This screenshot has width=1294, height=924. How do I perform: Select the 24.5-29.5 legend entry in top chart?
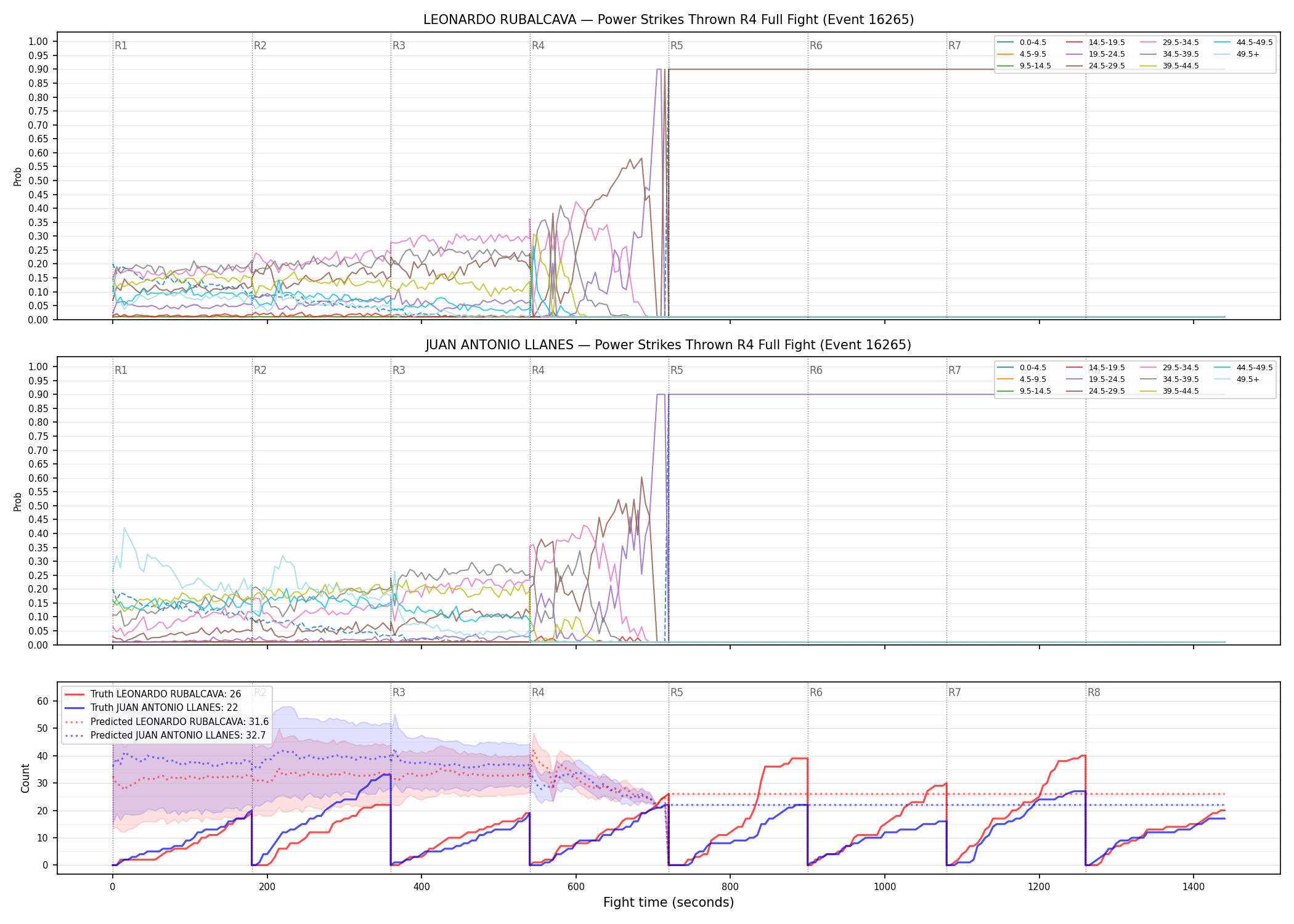click(1096, 66)
